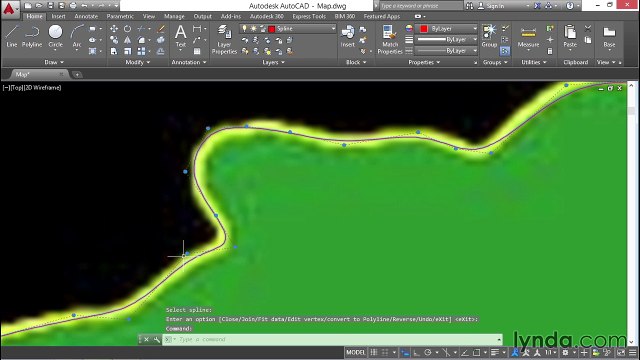Image resolution: width=640 pixels, height=360 pixels.
Task: Click the MODEL space button
Action: tap(356, 352)
